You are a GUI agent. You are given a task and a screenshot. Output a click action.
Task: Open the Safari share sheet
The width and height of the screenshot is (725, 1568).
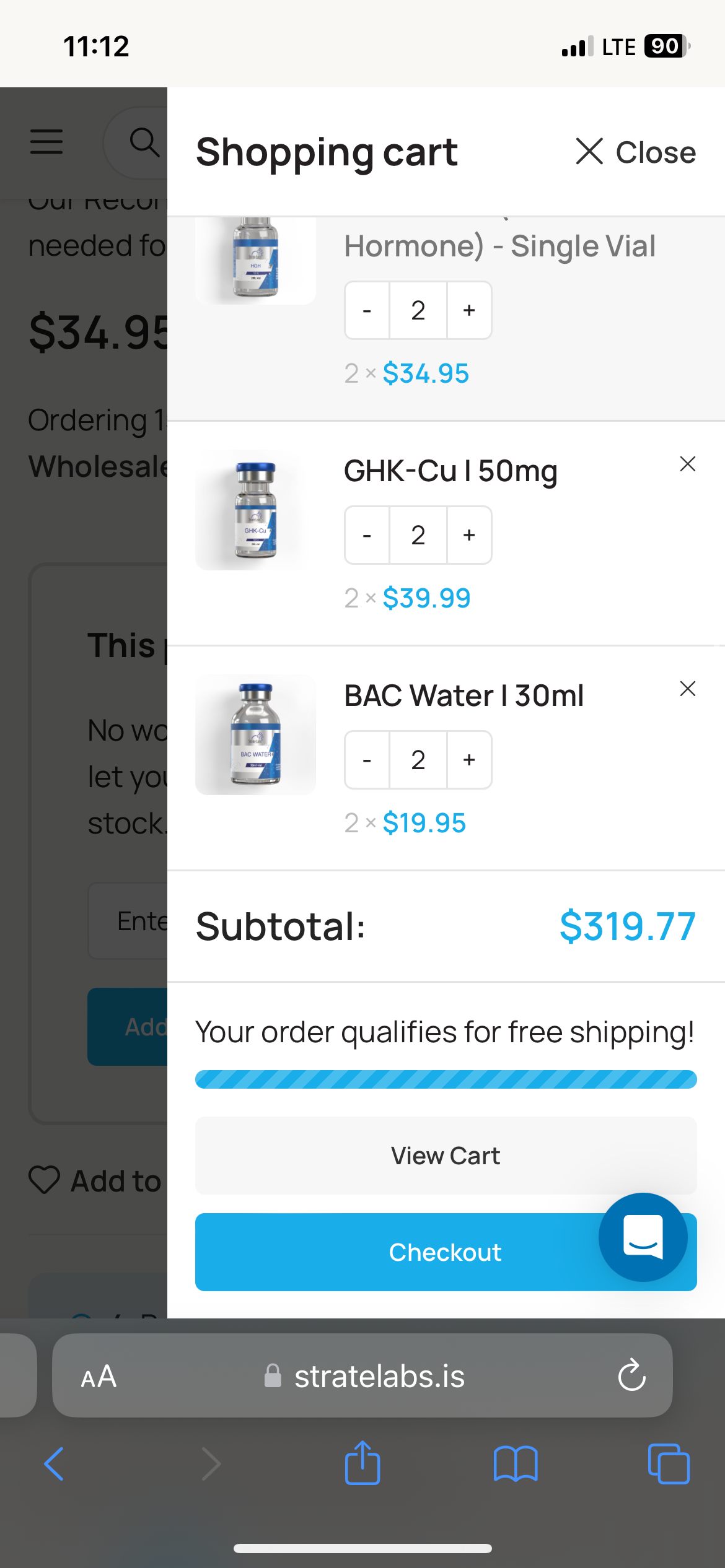[362, 1463]
